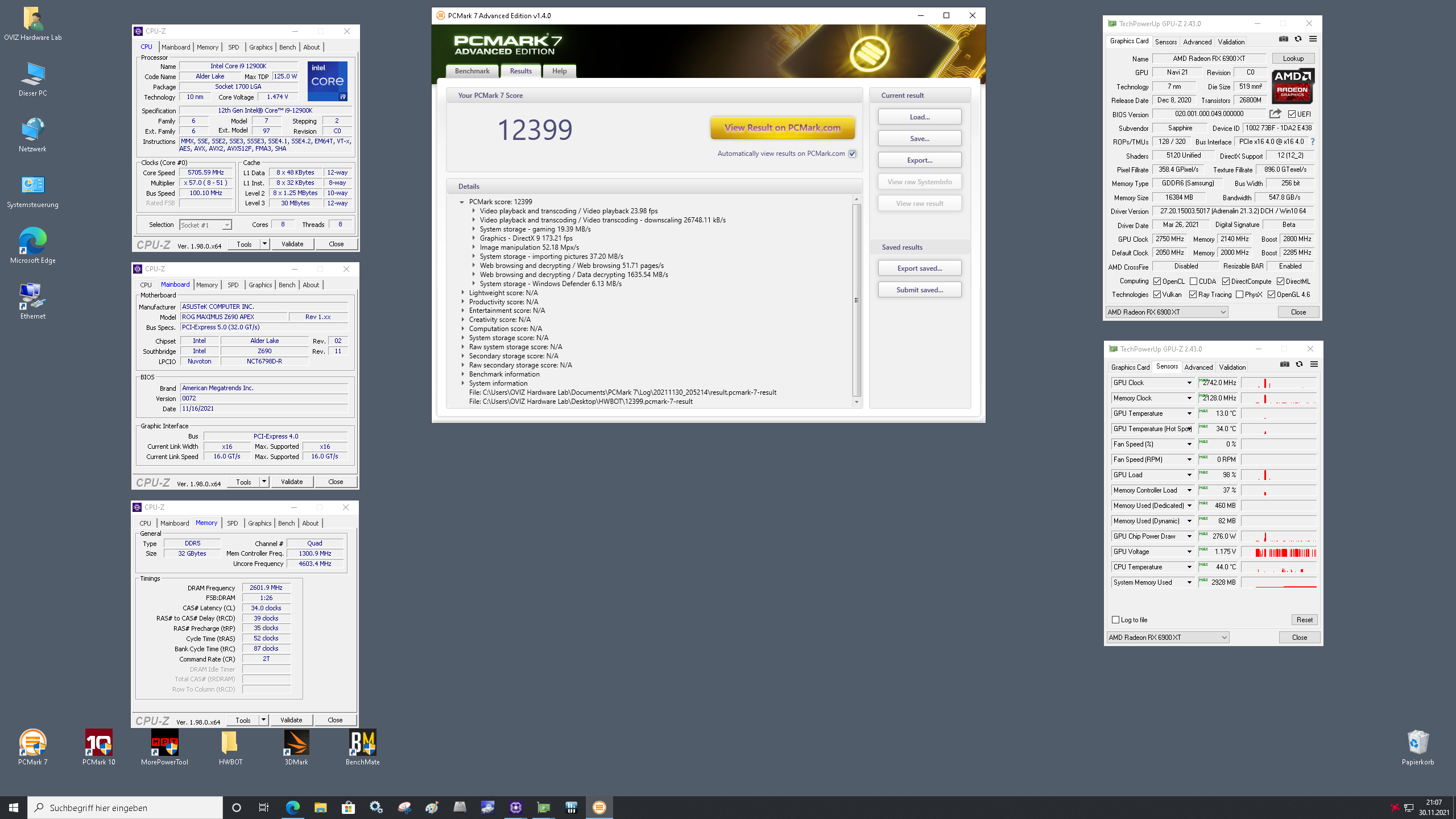
Task: Open the HWBOT folder on desktop
Action: [230, 747]
